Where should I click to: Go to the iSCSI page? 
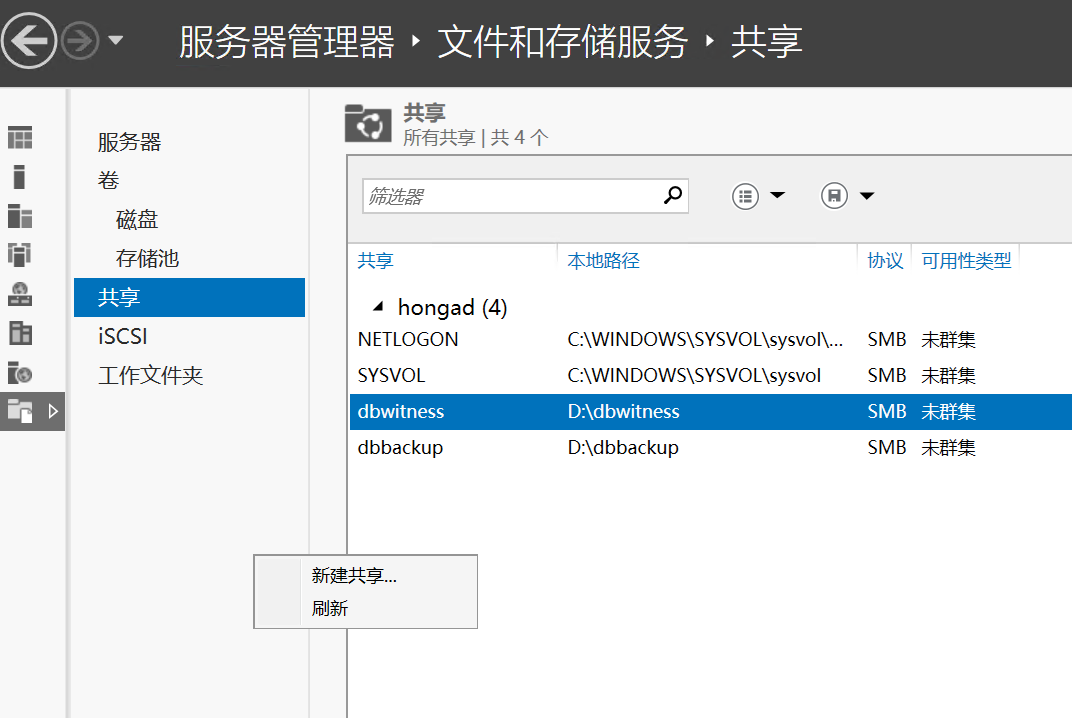click(x=123, y=337)
